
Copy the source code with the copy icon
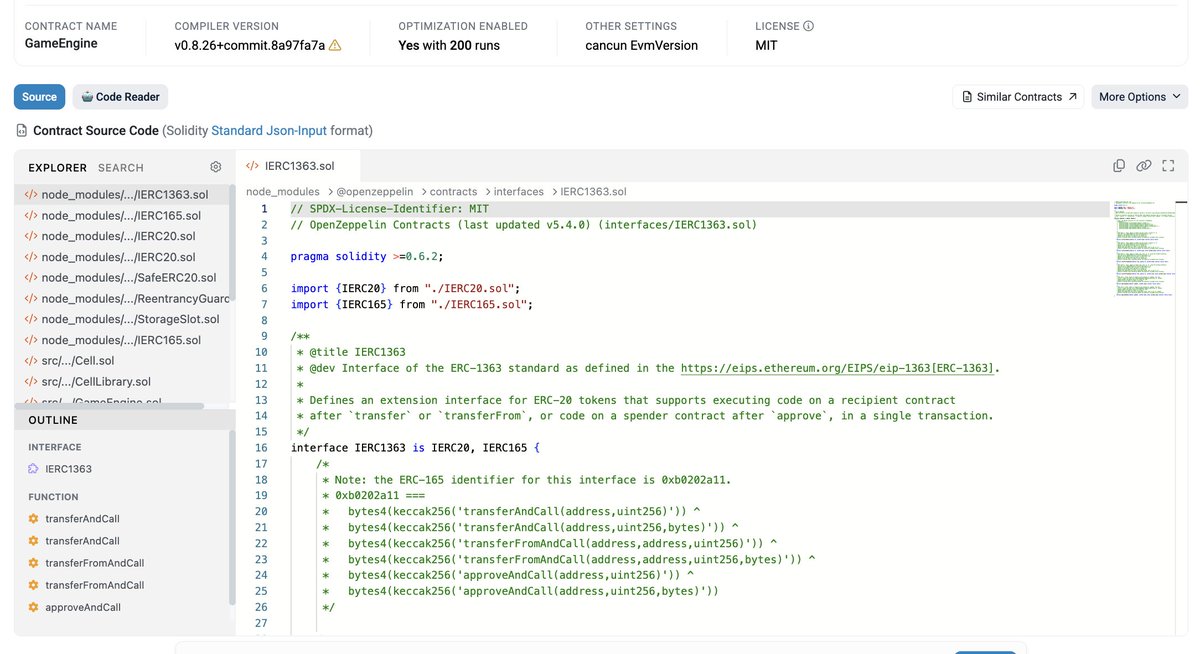click(x=1120, y=166)
